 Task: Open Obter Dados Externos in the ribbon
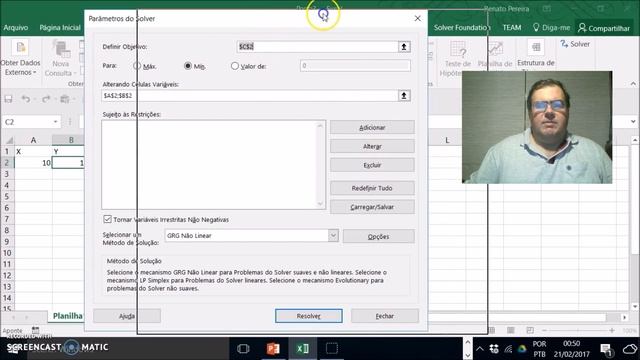[20, 58]
